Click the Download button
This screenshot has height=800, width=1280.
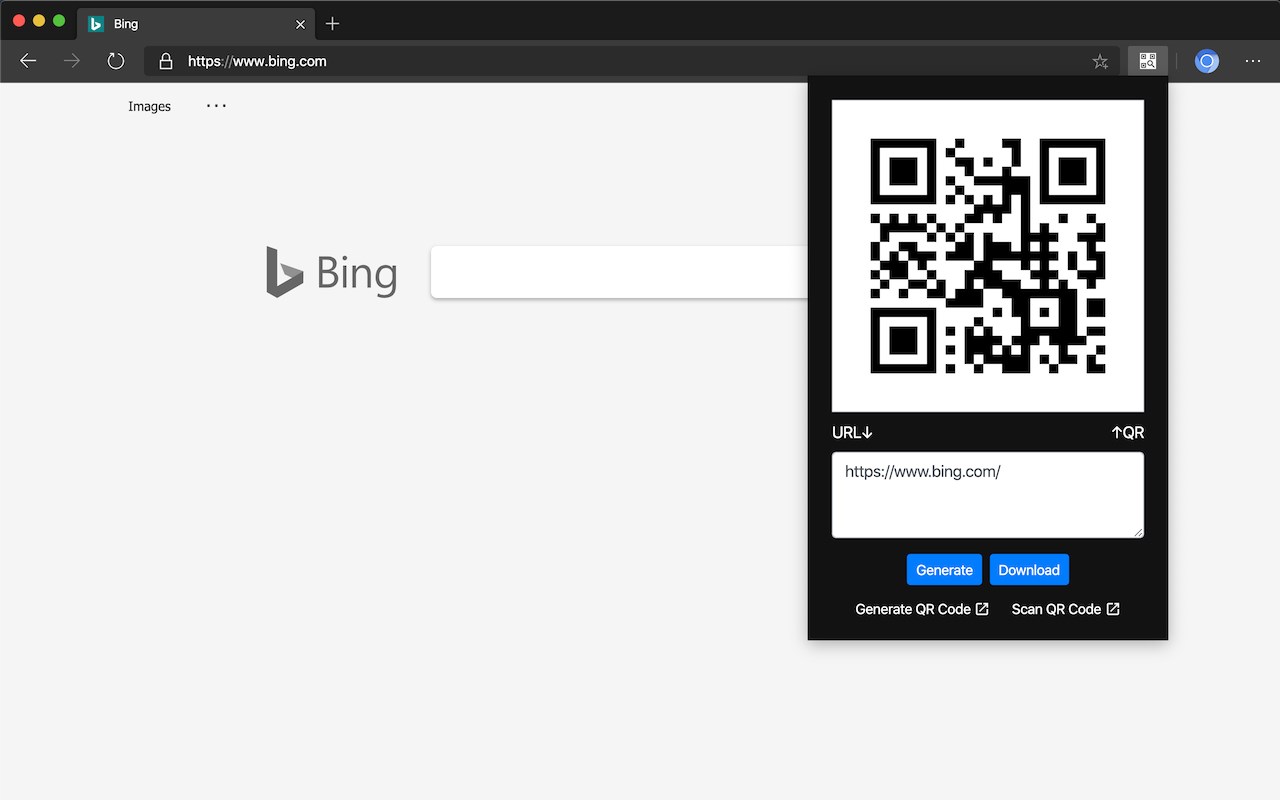pyautogui.click(x=1029, y=570)
